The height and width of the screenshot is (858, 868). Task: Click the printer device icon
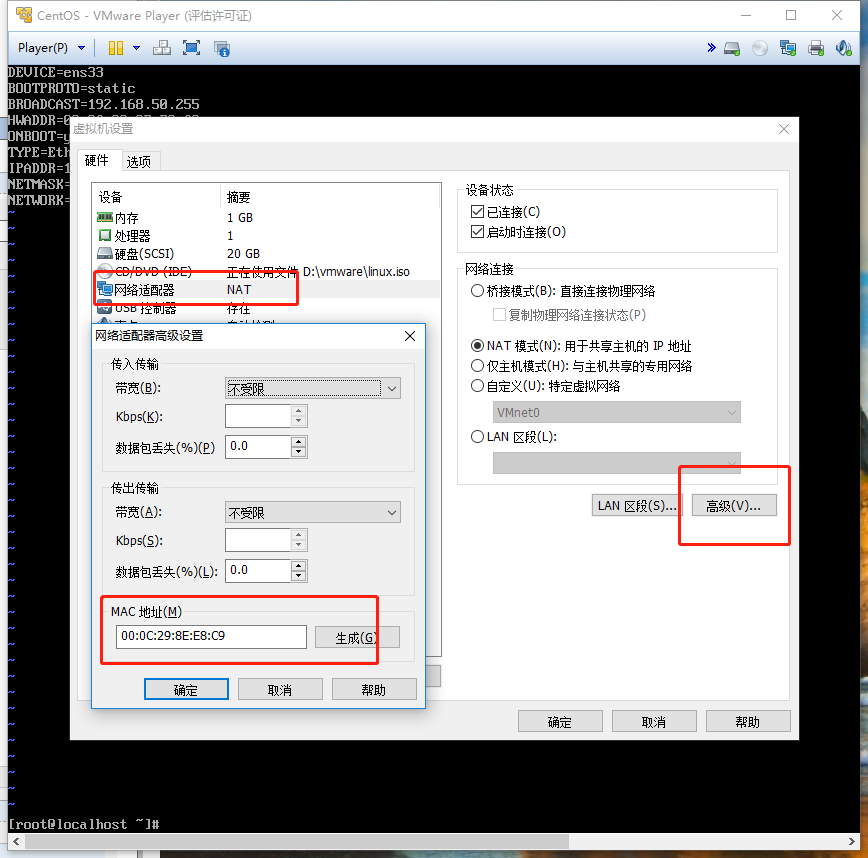pos(816,49)
